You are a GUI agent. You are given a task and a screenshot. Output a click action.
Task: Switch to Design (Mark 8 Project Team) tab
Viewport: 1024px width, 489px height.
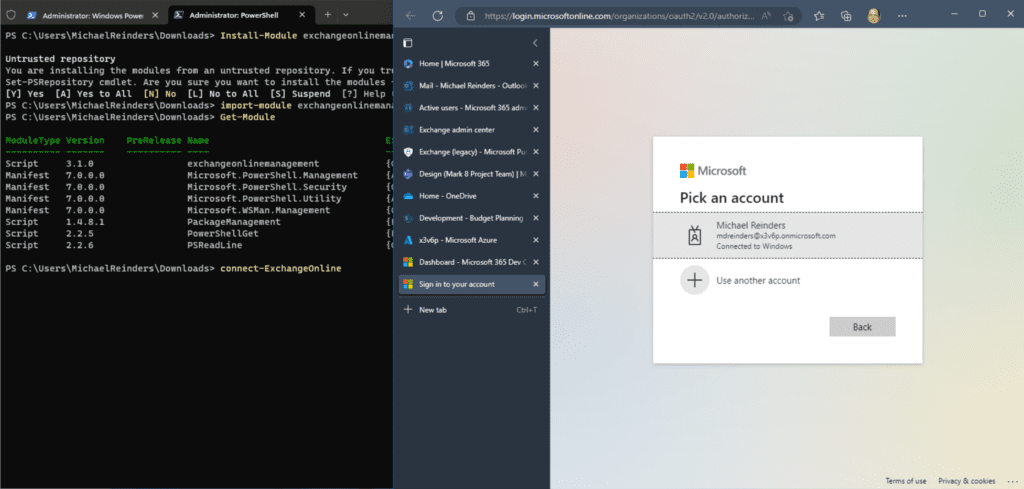tap(472, 174)
